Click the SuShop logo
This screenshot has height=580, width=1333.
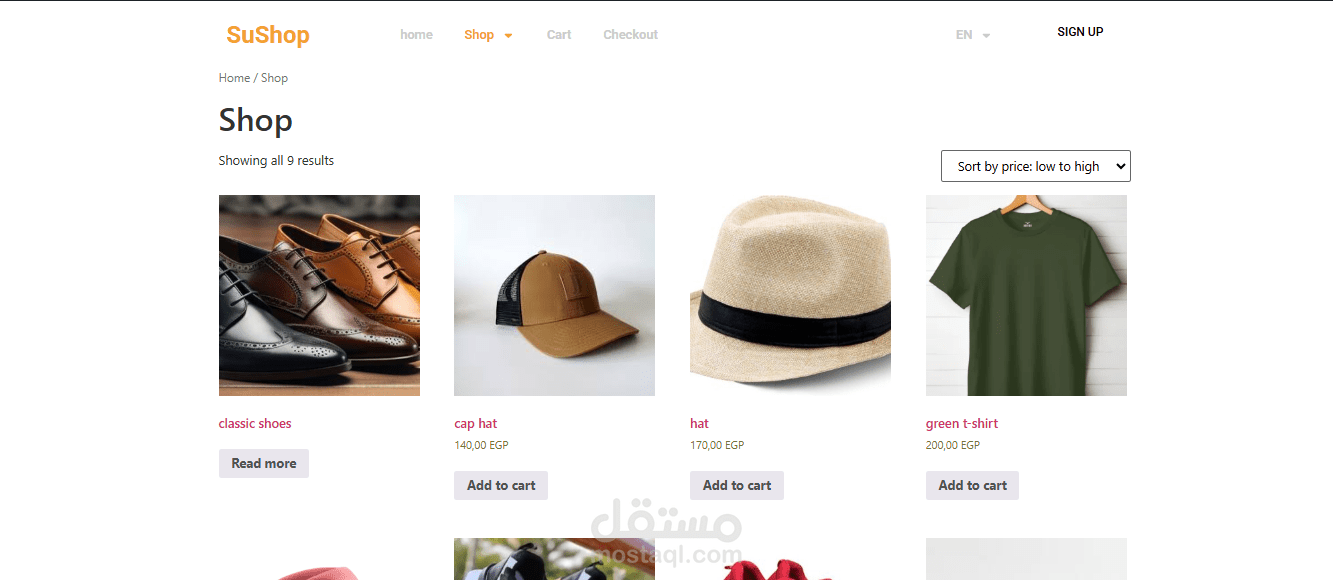(x=267, y=34)
